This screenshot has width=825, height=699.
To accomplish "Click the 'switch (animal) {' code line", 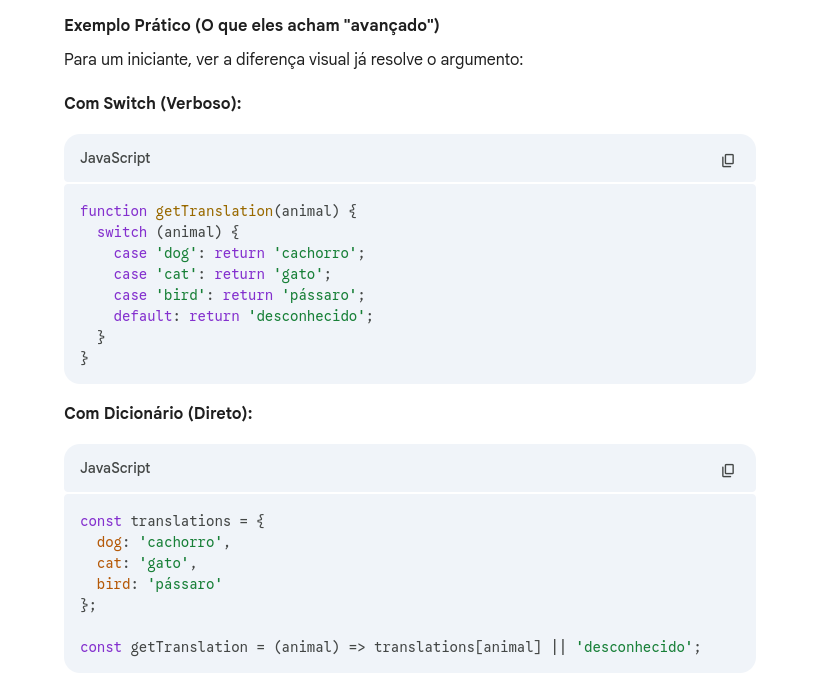I will pos(168,232).
